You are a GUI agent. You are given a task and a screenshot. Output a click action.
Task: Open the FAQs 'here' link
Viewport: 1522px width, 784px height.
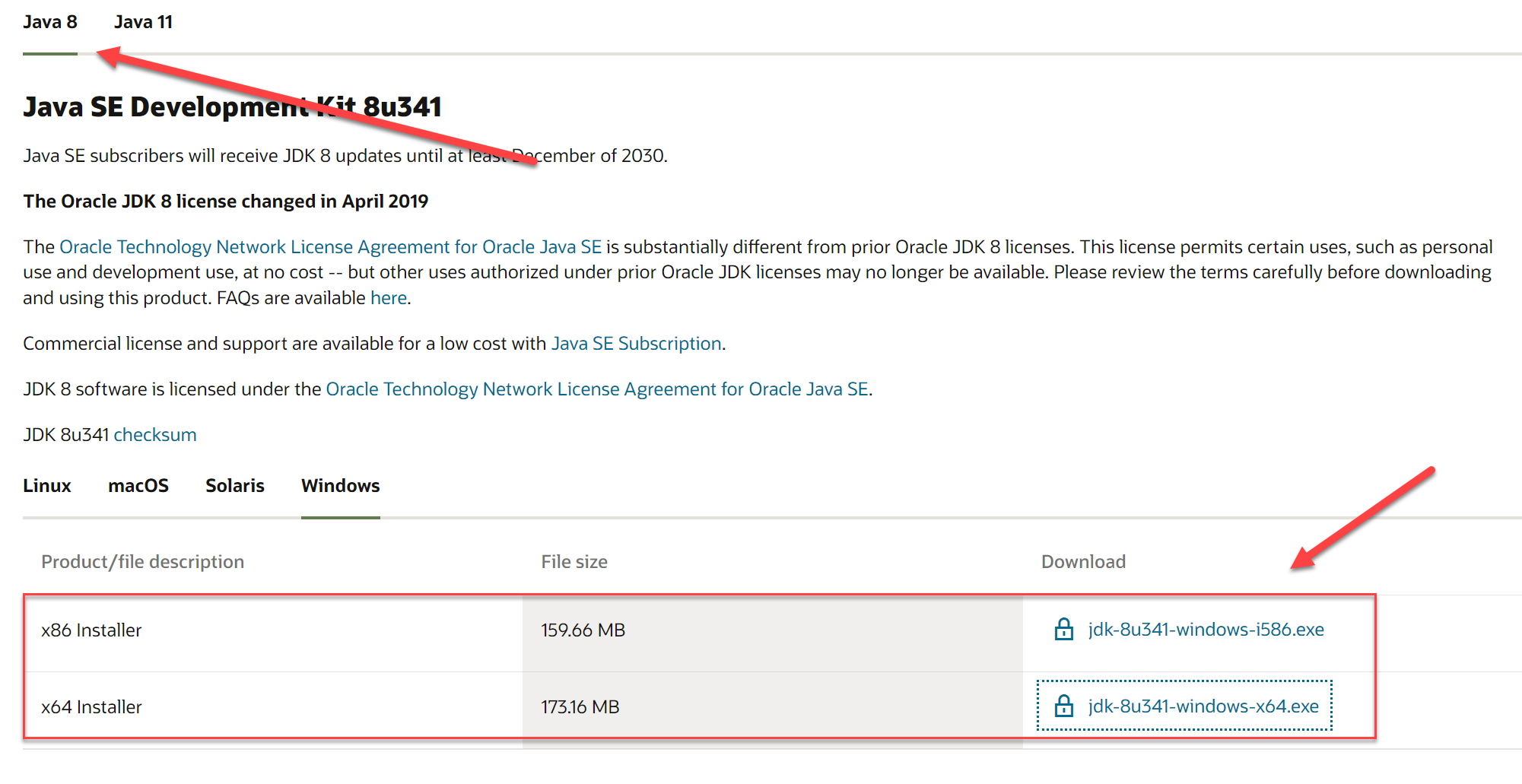pyautogui.click(x=389, y=298)
